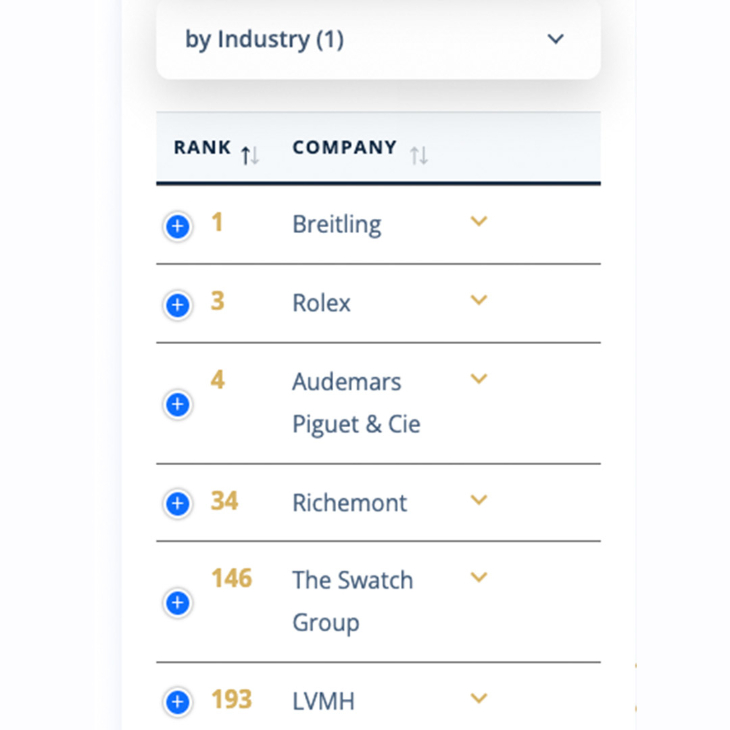The height and width of the screenshot is (730, 730).
Task: Expand The Swatch Group row chevron
Action: pyautogui.click(x=479, y=577)
